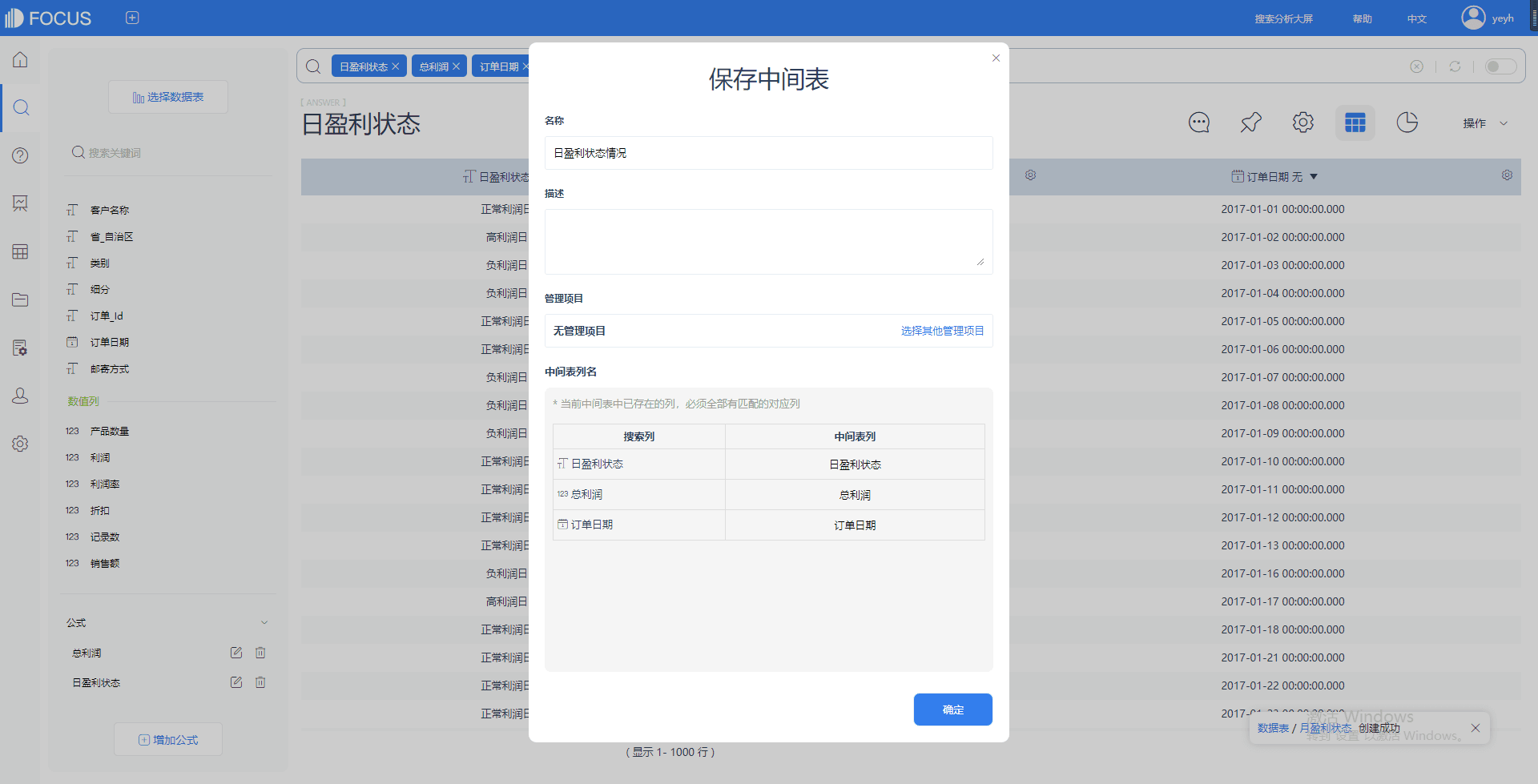Clear the search bar with circle-x icon

[x=1416, y=66]
